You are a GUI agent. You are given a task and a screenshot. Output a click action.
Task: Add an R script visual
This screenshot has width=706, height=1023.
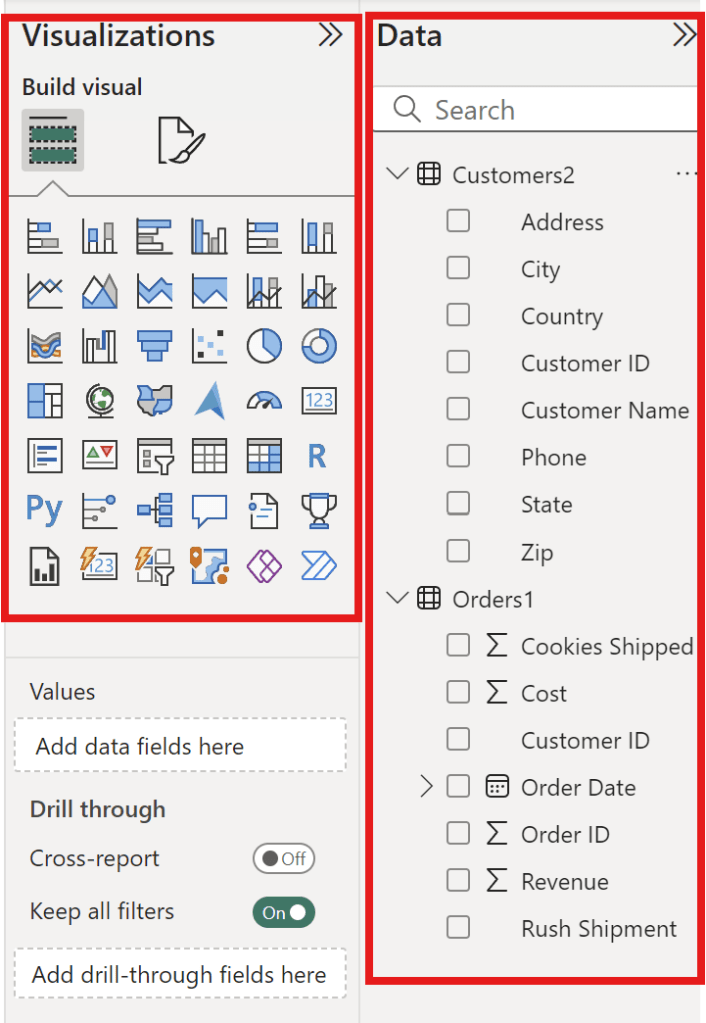(x=318, y=456)
